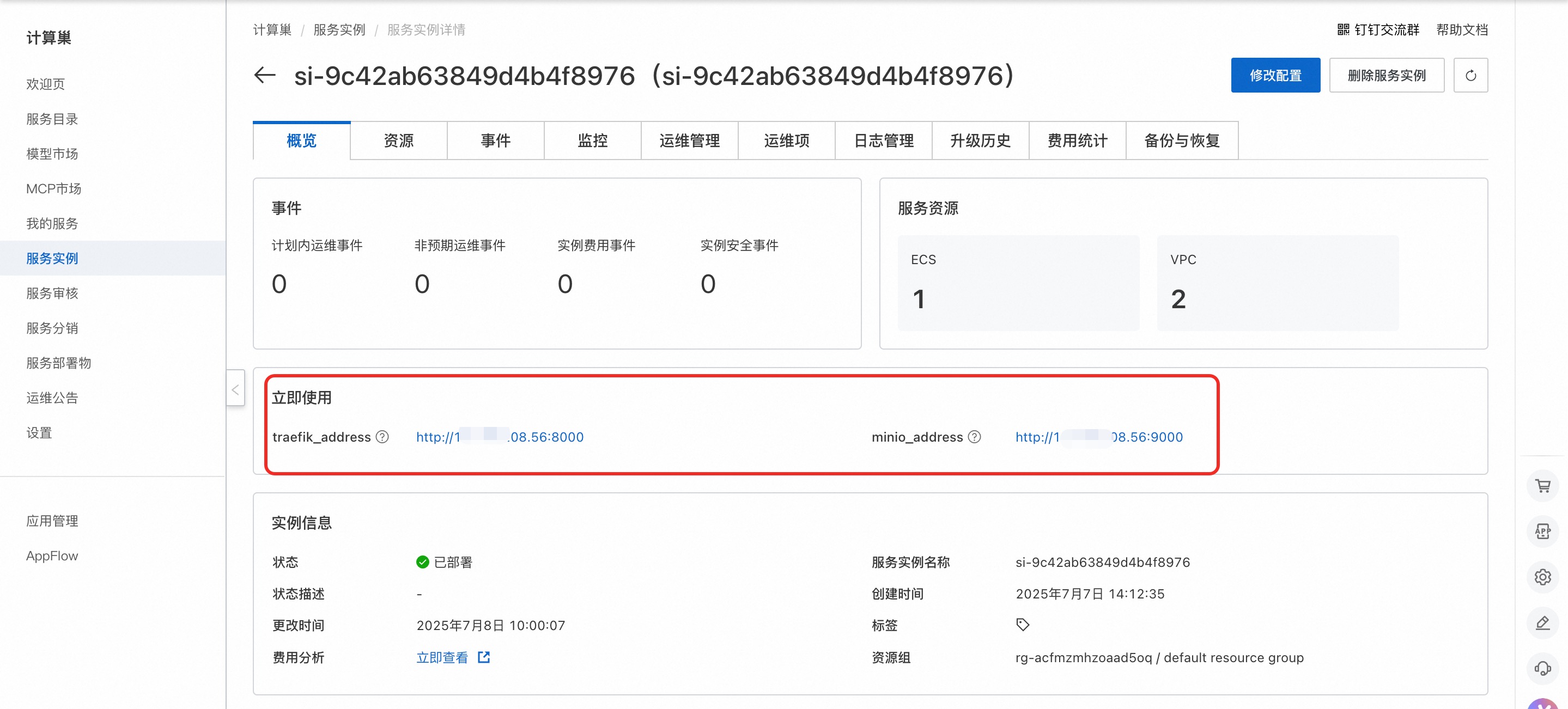
Task: Open the DingTalk group QR code icon
Action: click(1343, 29)
